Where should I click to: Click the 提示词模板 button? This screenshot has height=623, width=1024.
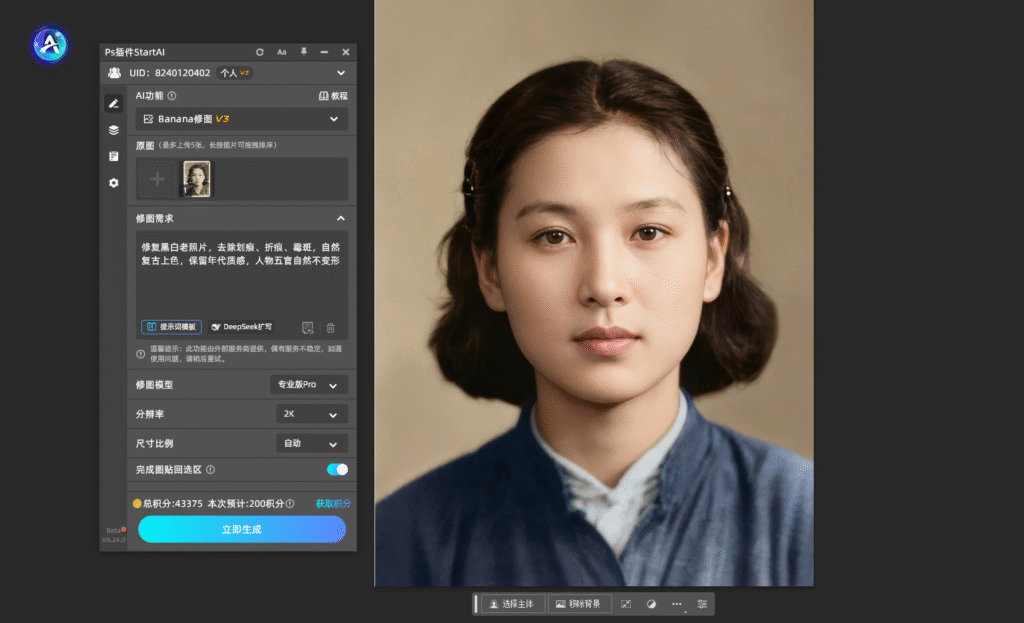pos(171,327)
